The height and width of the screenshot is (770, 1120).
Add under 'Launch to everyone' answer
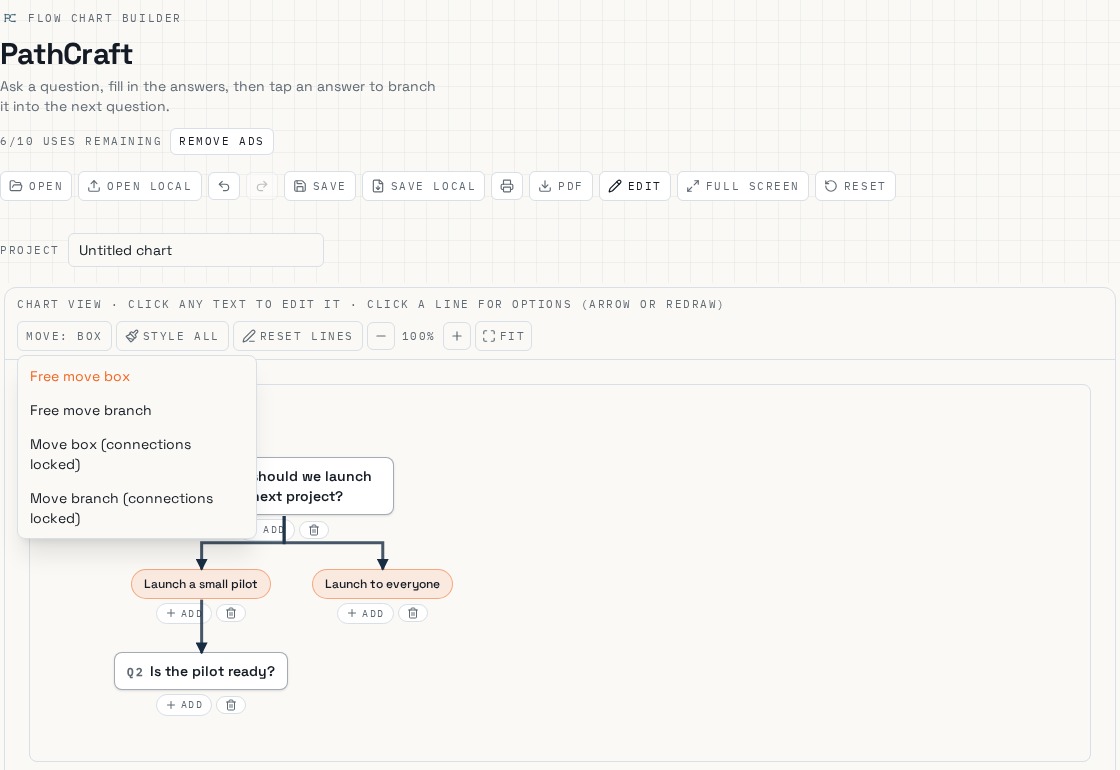click(x=365, y=614)
